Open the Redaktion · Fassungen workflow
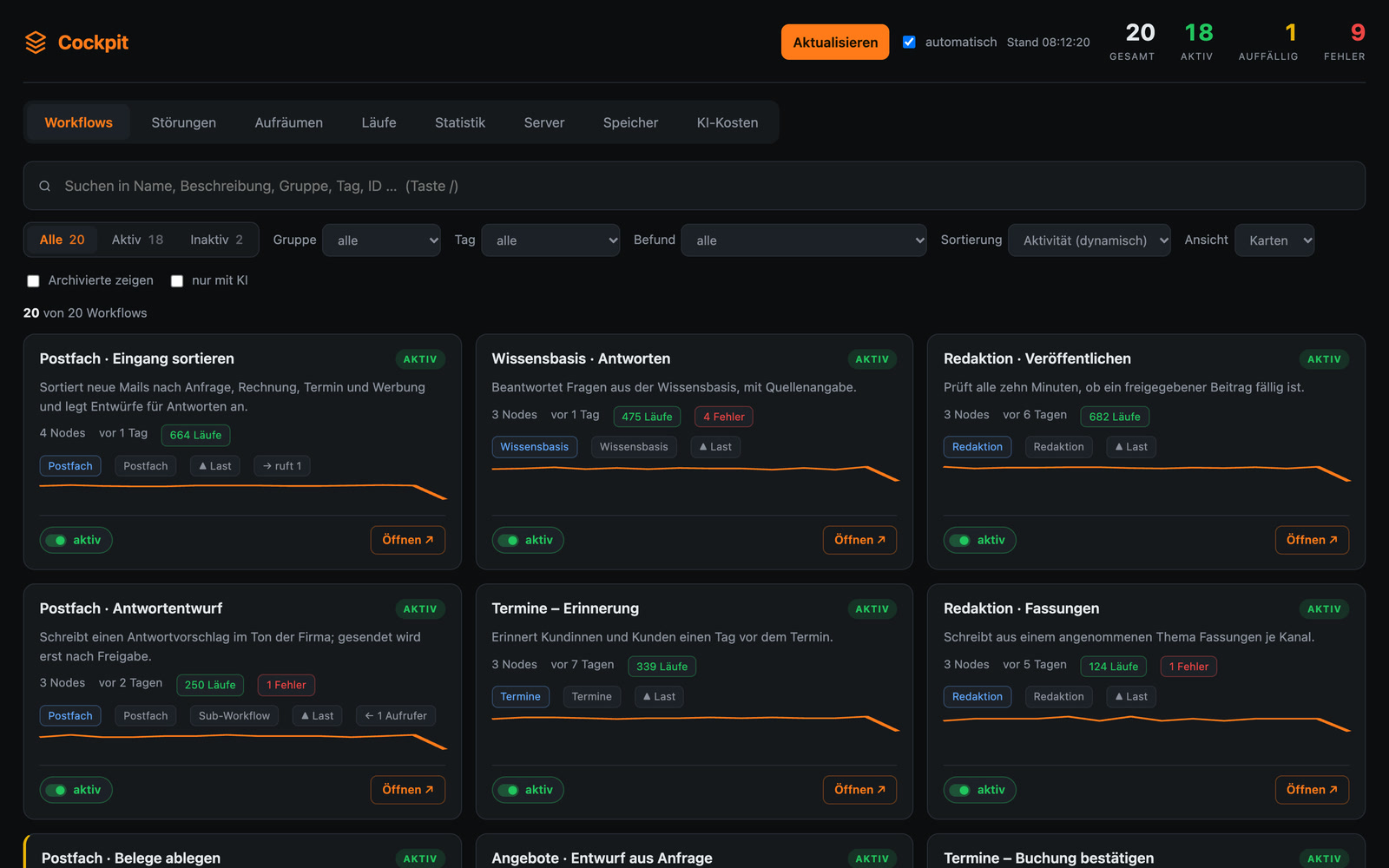Screen dimensions: 1389x868 1312,790
